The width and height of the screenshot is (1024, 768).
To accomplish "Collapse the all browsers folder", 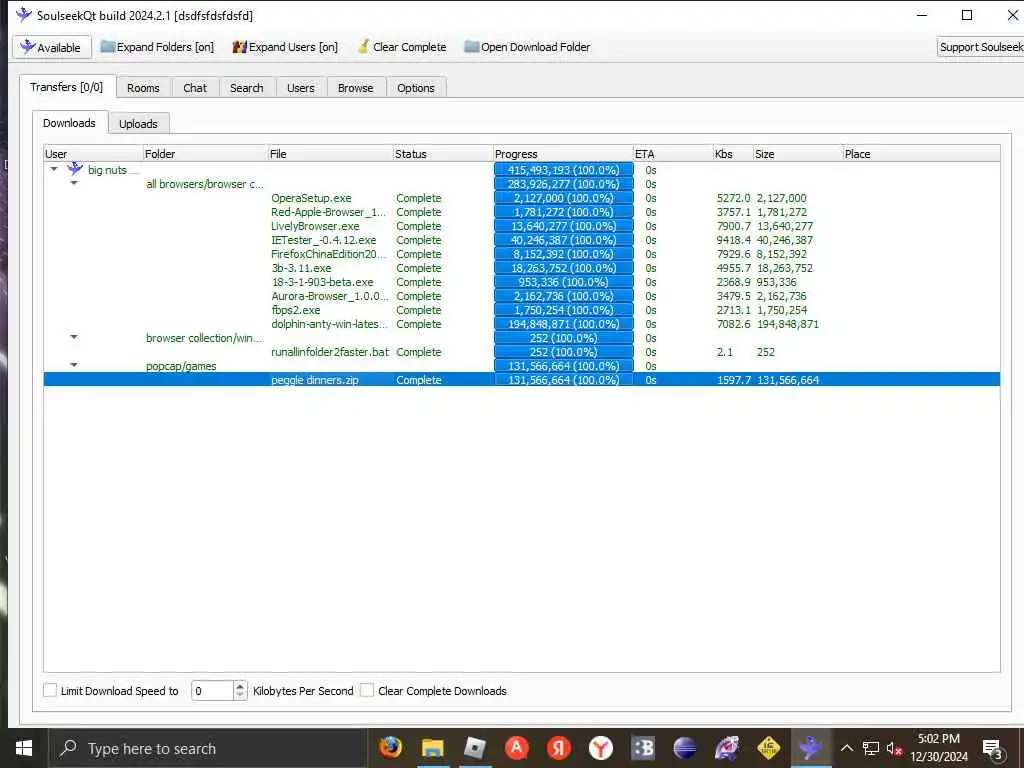I will 74,183.
